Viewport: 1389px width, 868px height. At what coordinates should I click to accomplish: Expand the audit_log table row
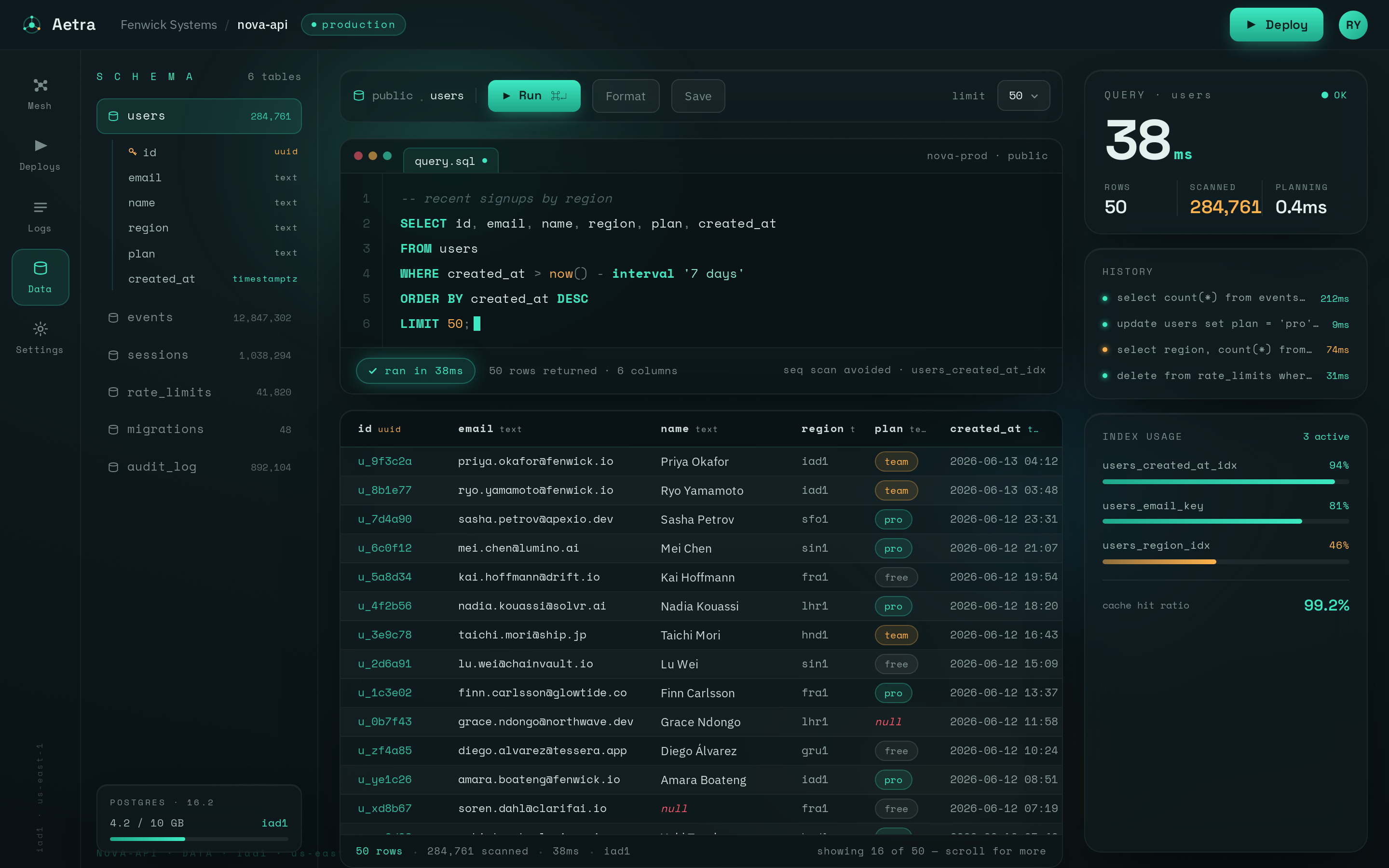199,467
